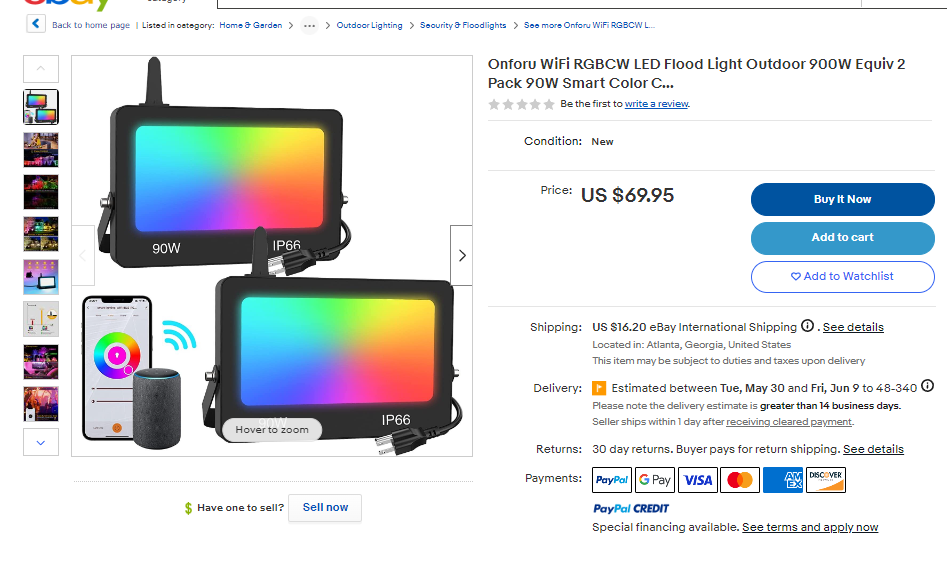This screenshot has height=571, width=947.
Task: Move thumbnail list up with top chevron
Action: click(41, 69)
